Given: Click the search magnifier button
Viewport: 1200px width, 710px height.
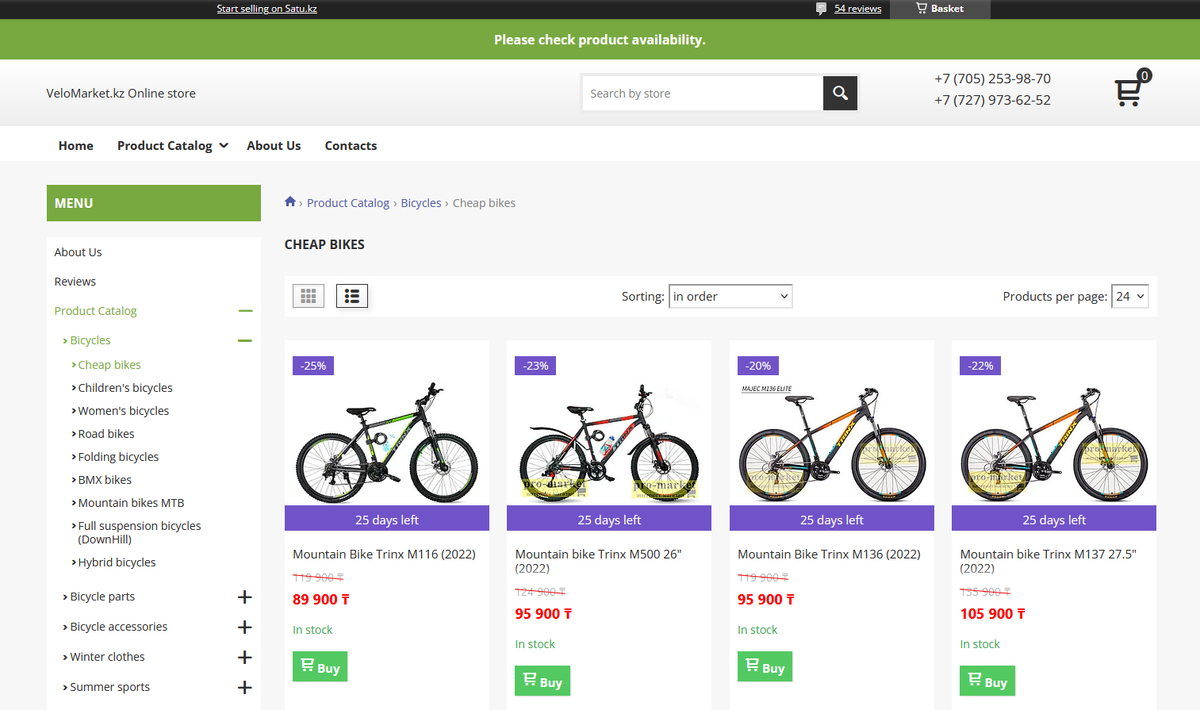Looking at the screenshot, I should [840, 93].
